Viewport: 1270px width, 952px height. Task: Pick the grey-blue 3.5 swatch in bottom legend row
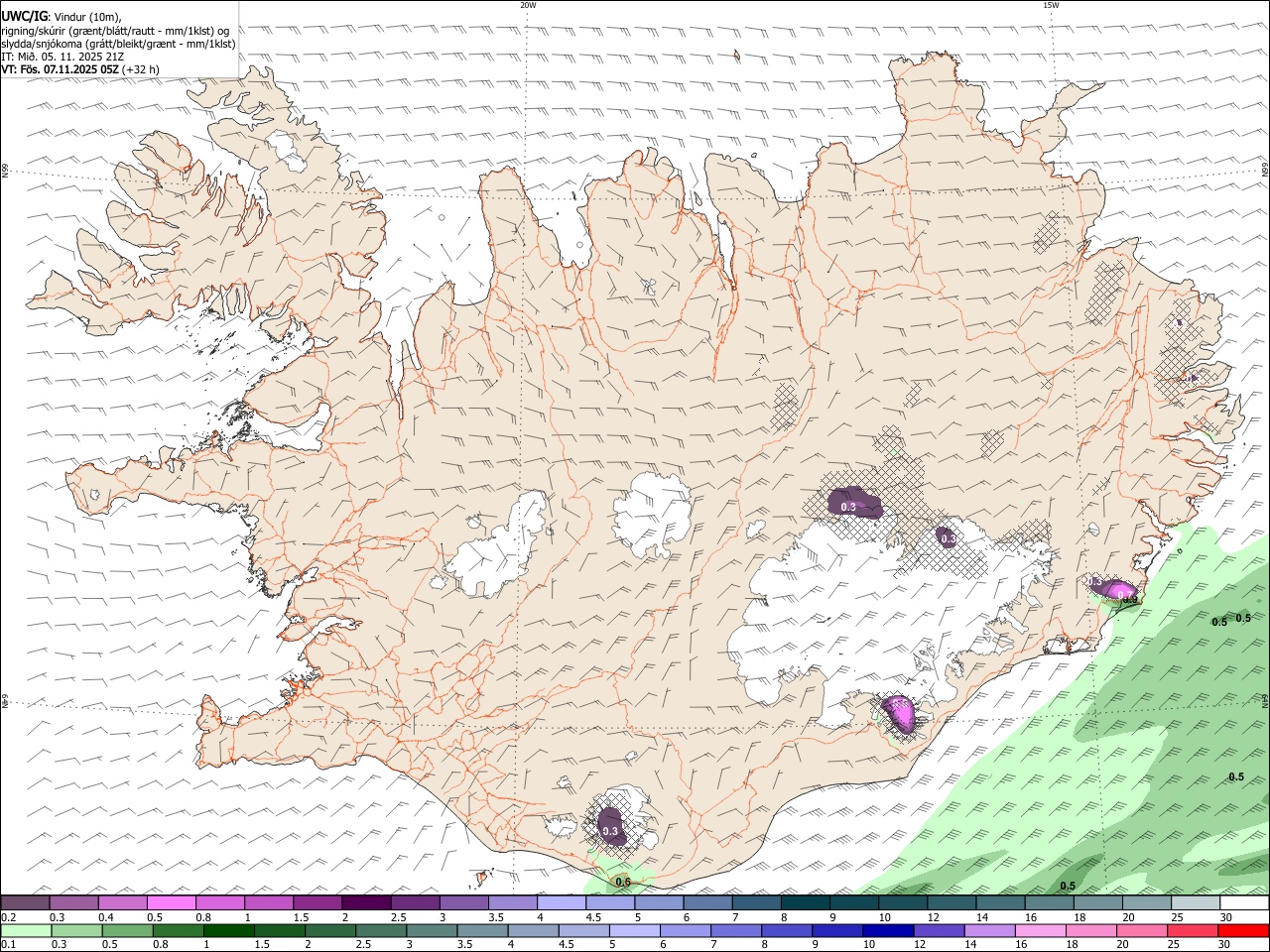(482, 931)
